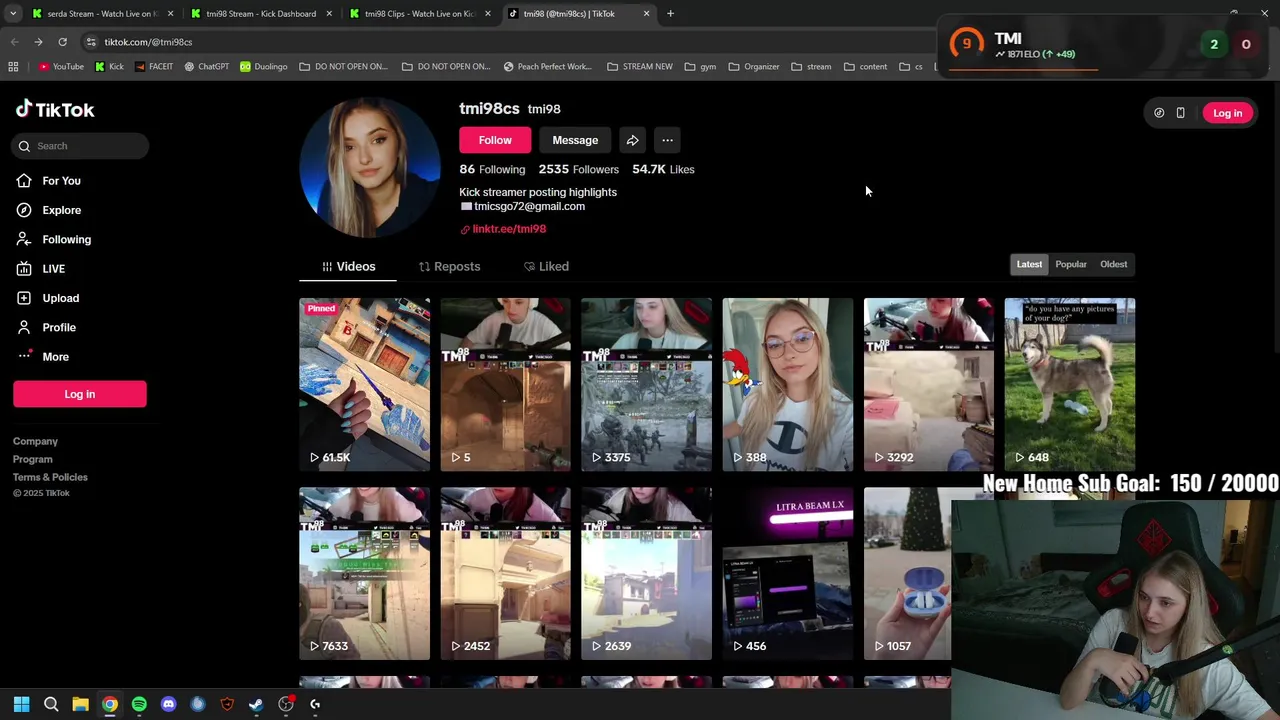Open the Terms & Policies link
Image resolution: width=1280 pixels, height=720 pixels.
point(50,477)
